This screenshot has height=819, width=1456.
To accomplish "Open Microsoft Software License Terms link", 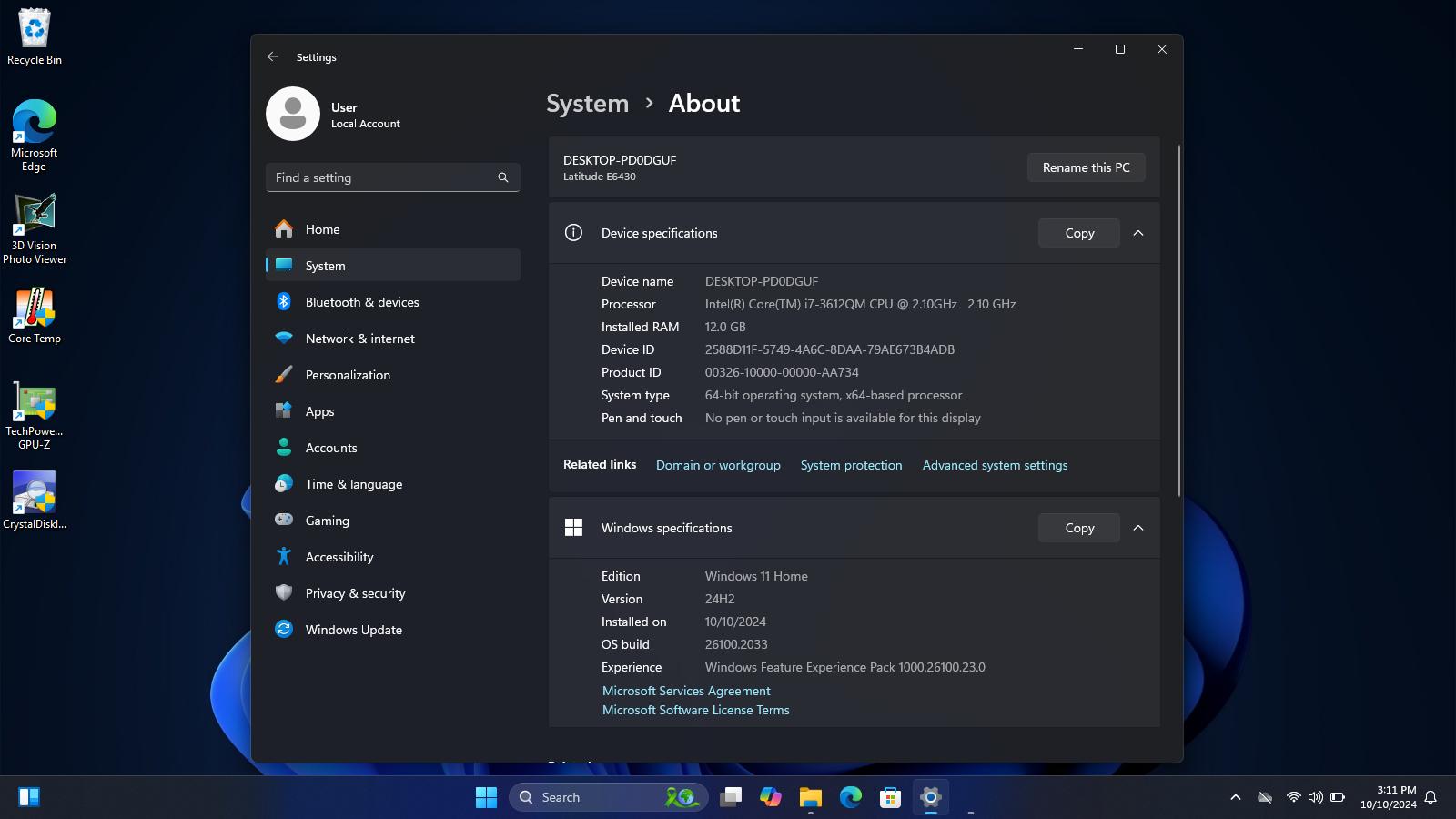I will (695, 710).
